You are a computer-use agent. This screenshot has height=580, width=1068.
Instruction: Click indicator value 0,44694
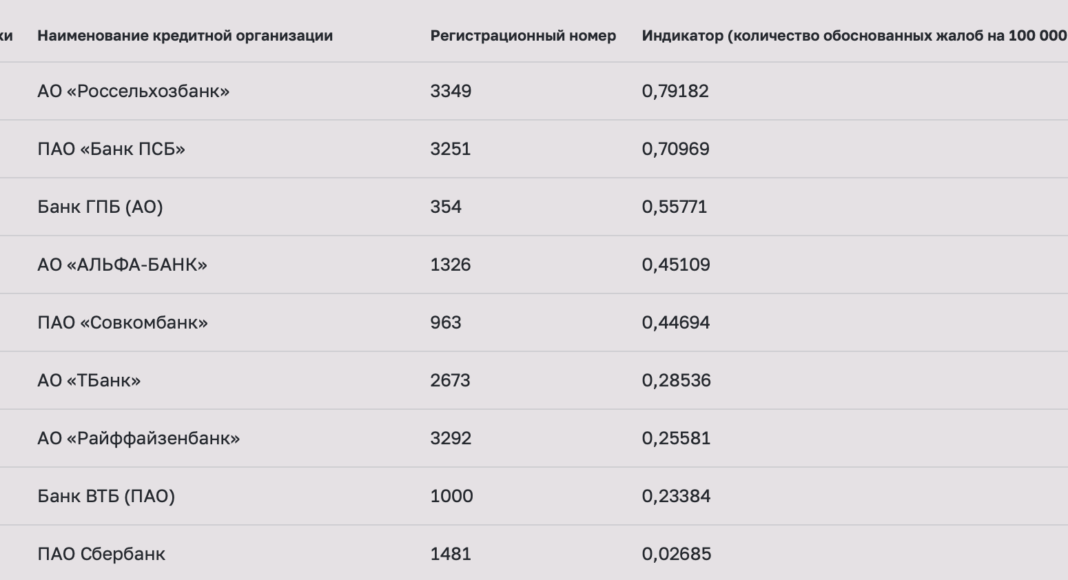676,323
